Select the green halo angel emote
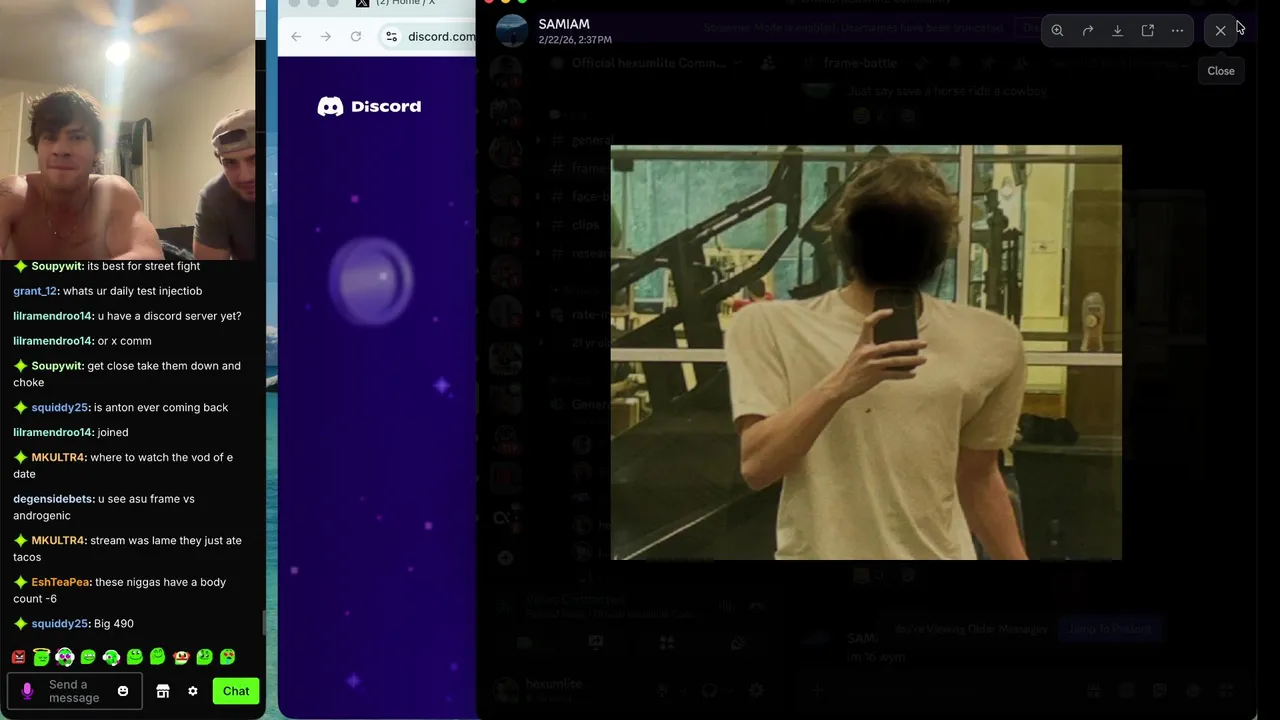The width and height of the screenshot is (1280, 720). (41, 657)
